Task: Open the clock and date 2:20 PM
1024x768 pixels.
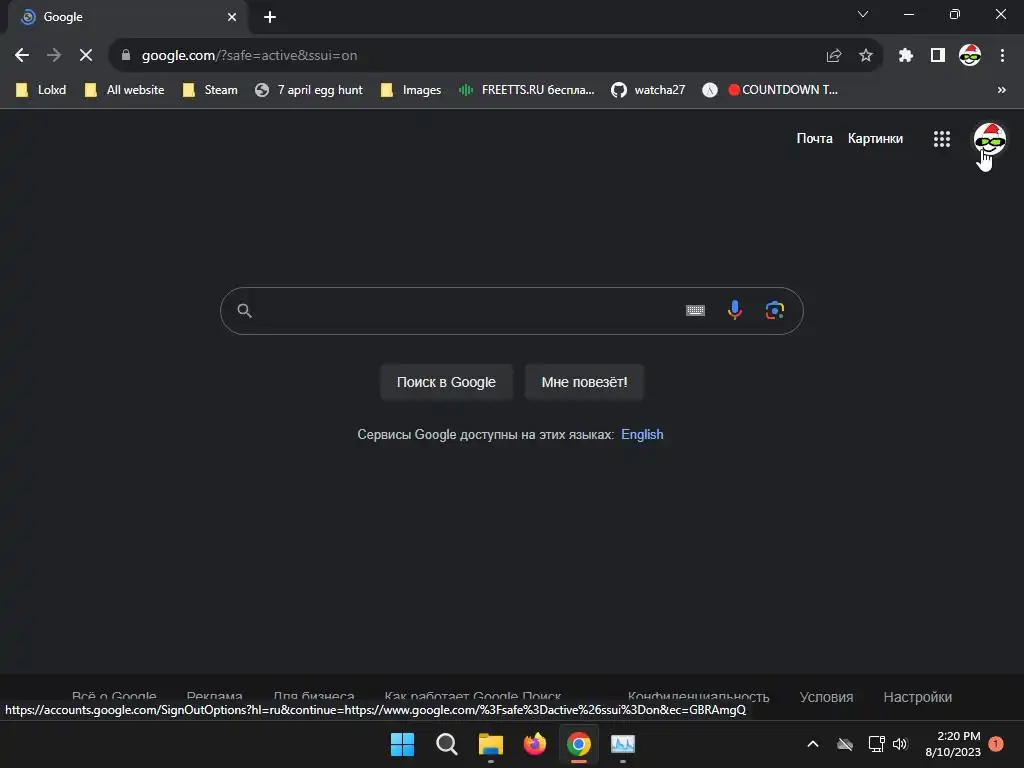Action: (x=953, y=744)
